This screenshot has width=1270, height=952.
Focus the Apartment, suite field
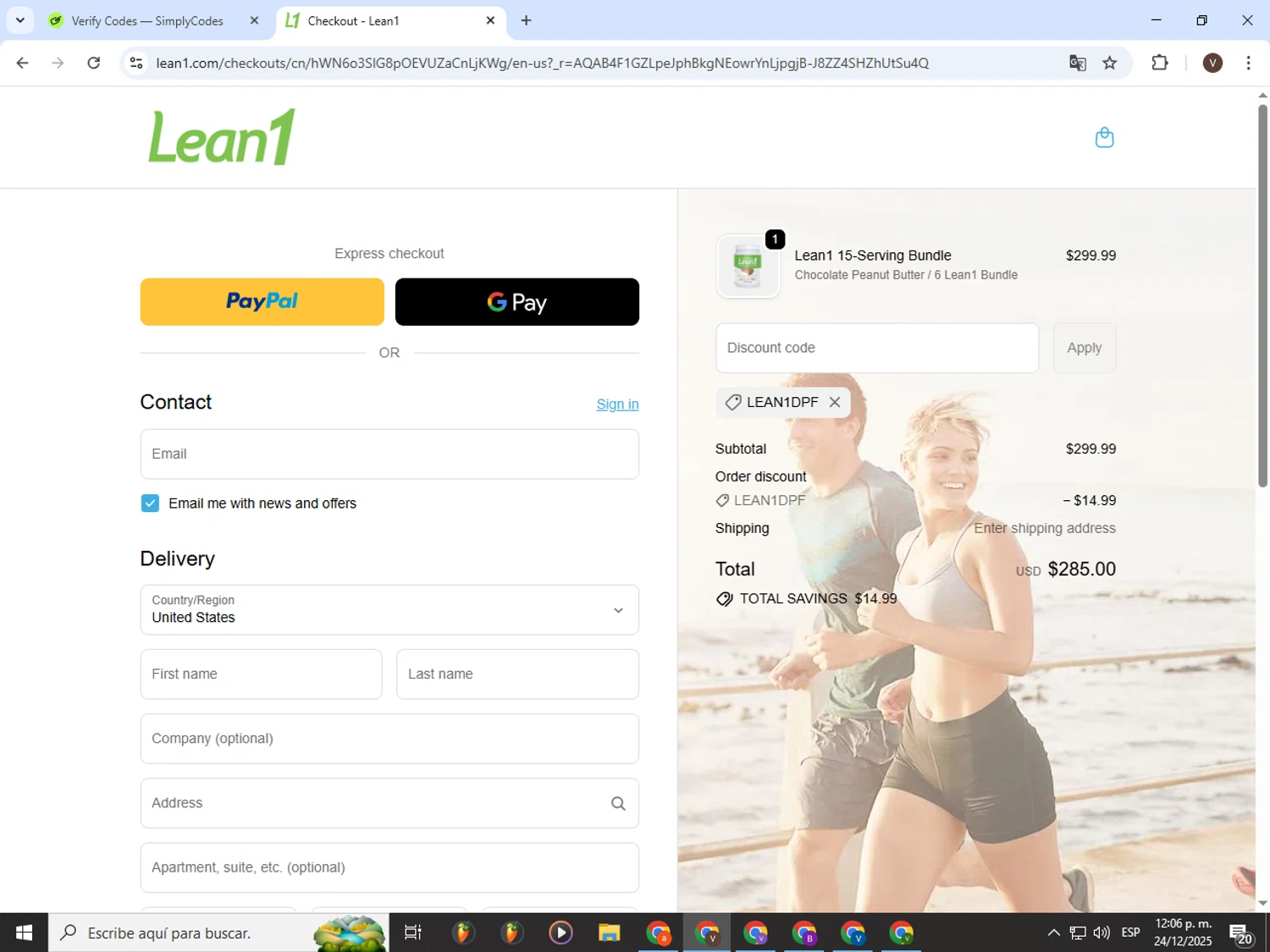point(389,867)
